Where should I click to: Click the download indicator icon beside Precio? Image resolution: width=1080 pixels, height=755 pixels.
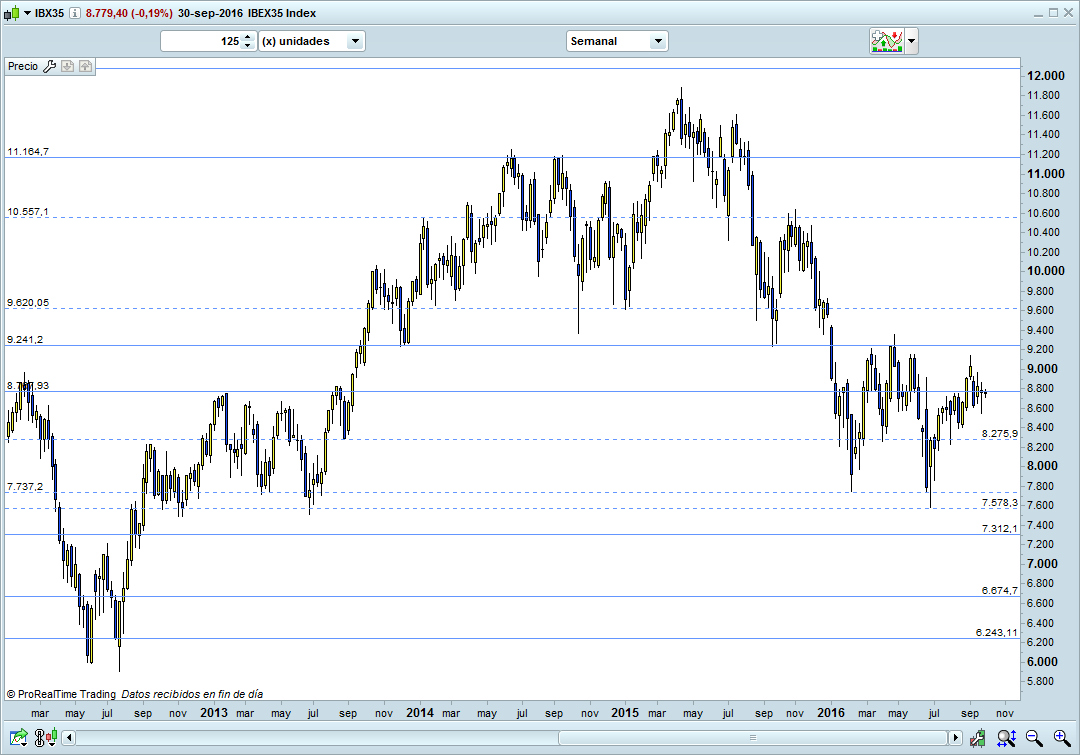(67, 66)
